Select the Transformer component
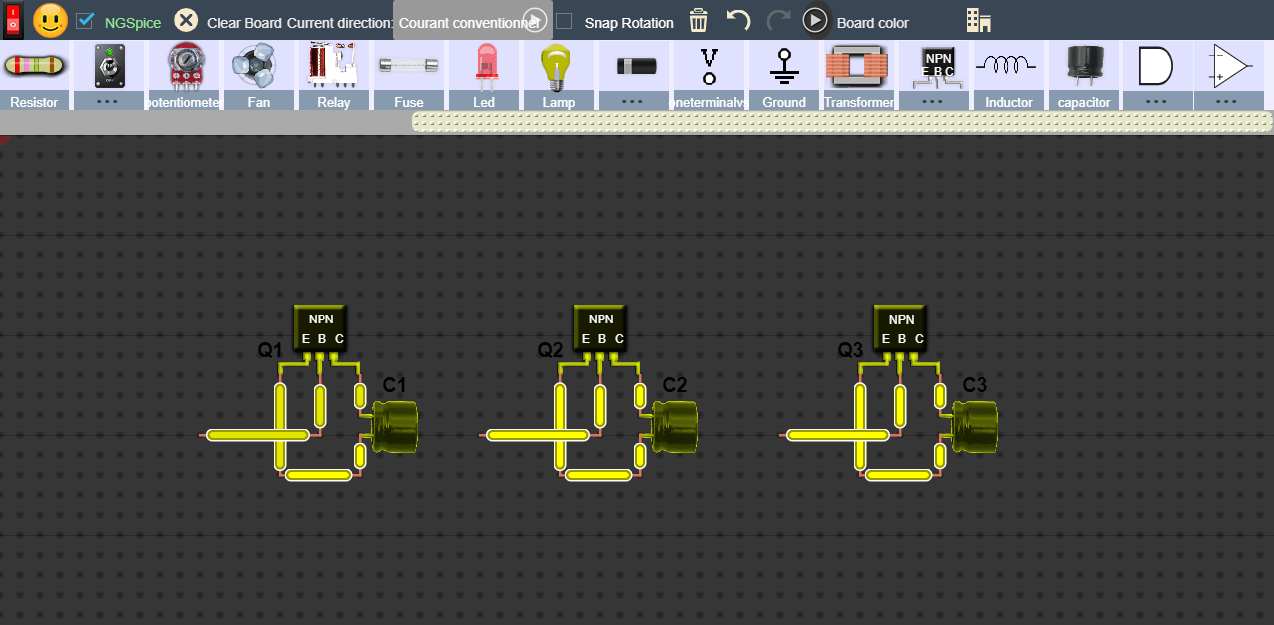The height and width of the screenshot is (625, 1274). [x=858, y=72]
